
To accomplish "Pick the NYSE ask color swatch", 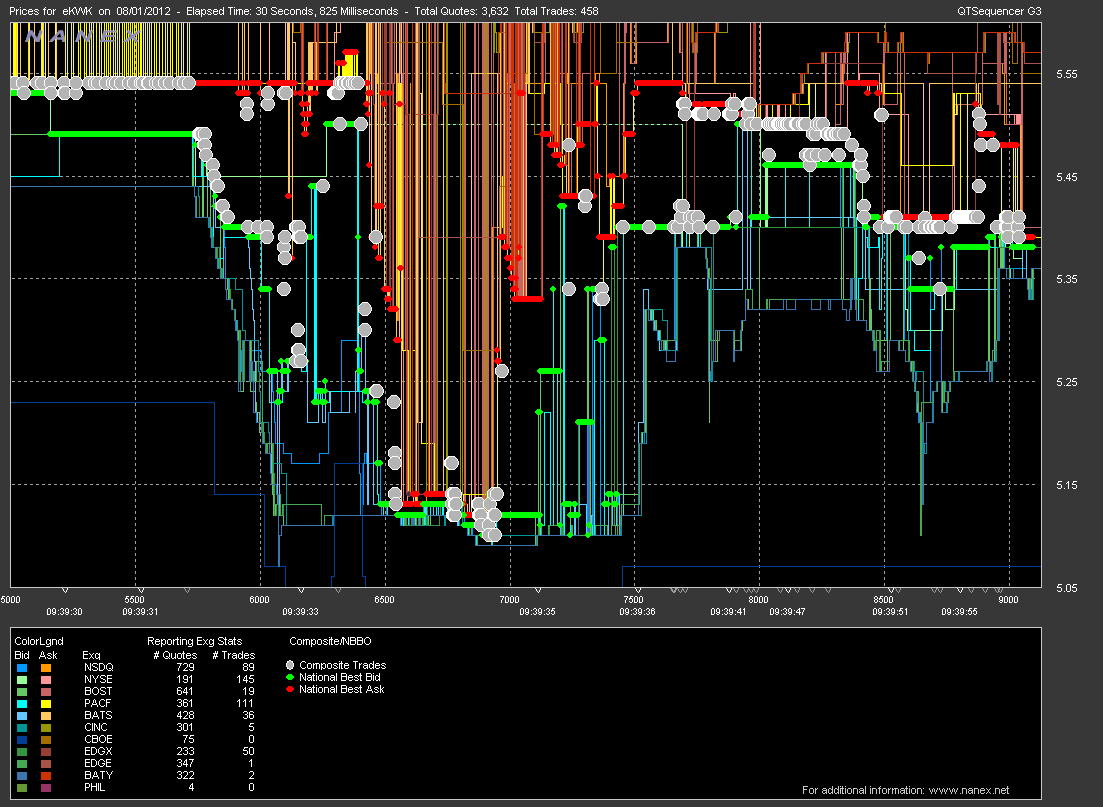I will (46, 679).
